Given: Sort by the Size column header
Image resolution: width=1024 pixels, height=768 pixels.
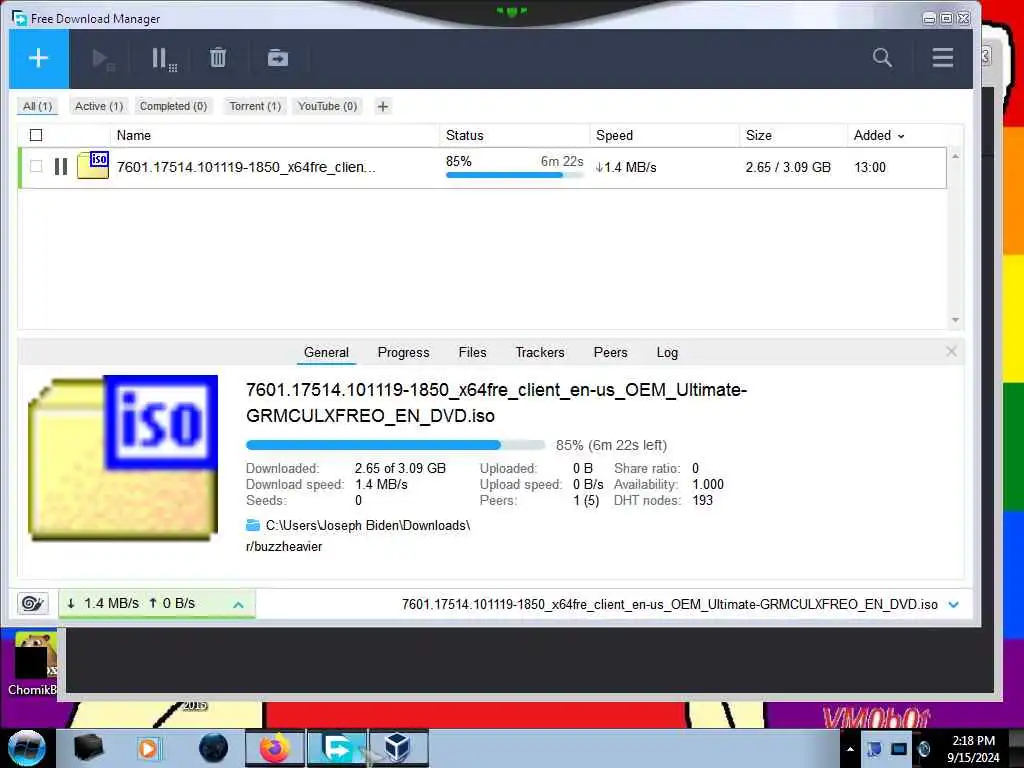Looking at the screenshot, I should (x=758, y=135).
